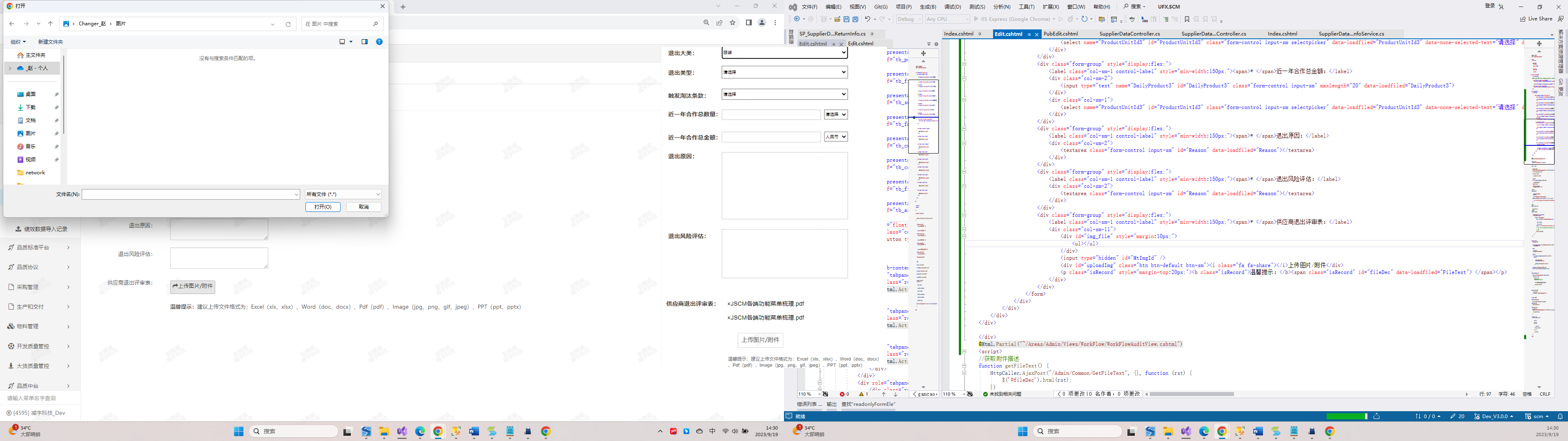Click the Live Share icon
The image size is (1568, 441).
[x=1522, y=19]
